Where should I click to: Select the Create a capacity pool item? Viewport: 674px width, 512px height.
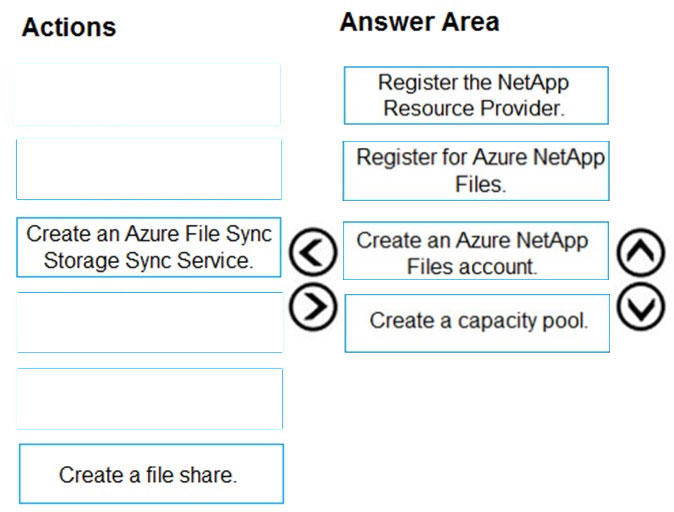tap(477, 323)
